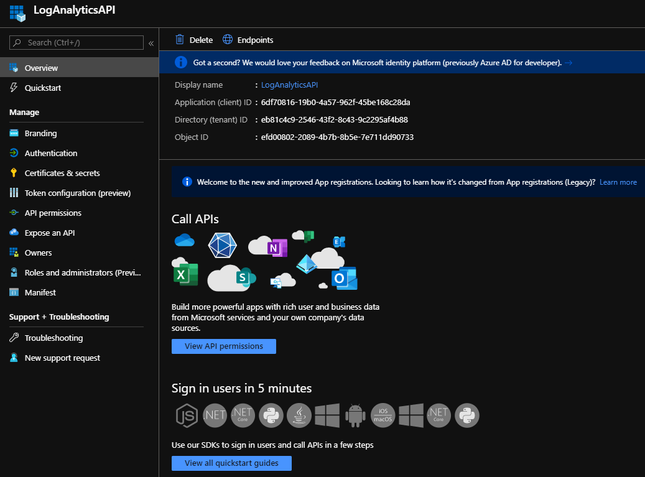Click the Welcome banner info icon

[x=187, y=182]
